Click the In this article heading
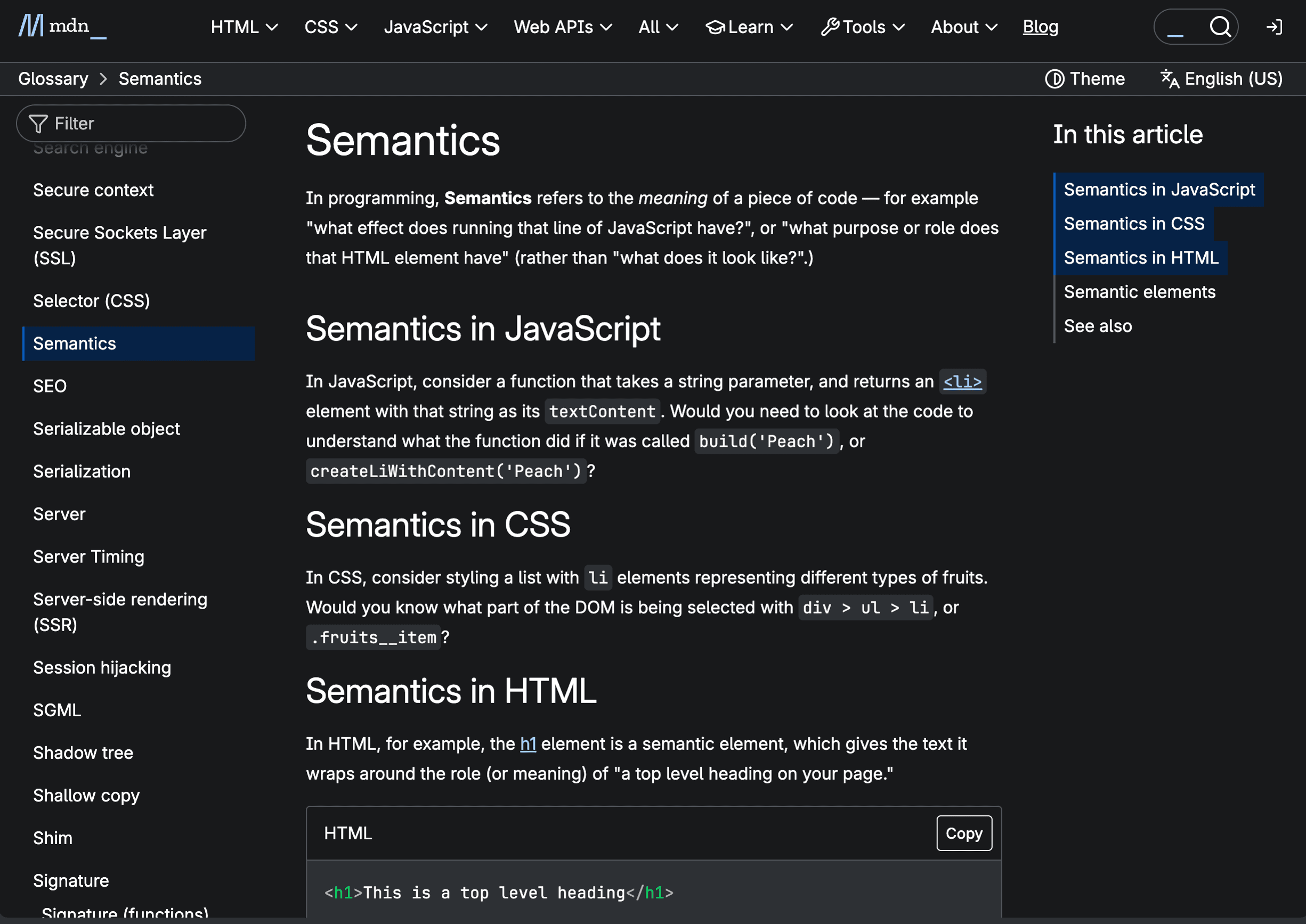 pos(1128,135)
